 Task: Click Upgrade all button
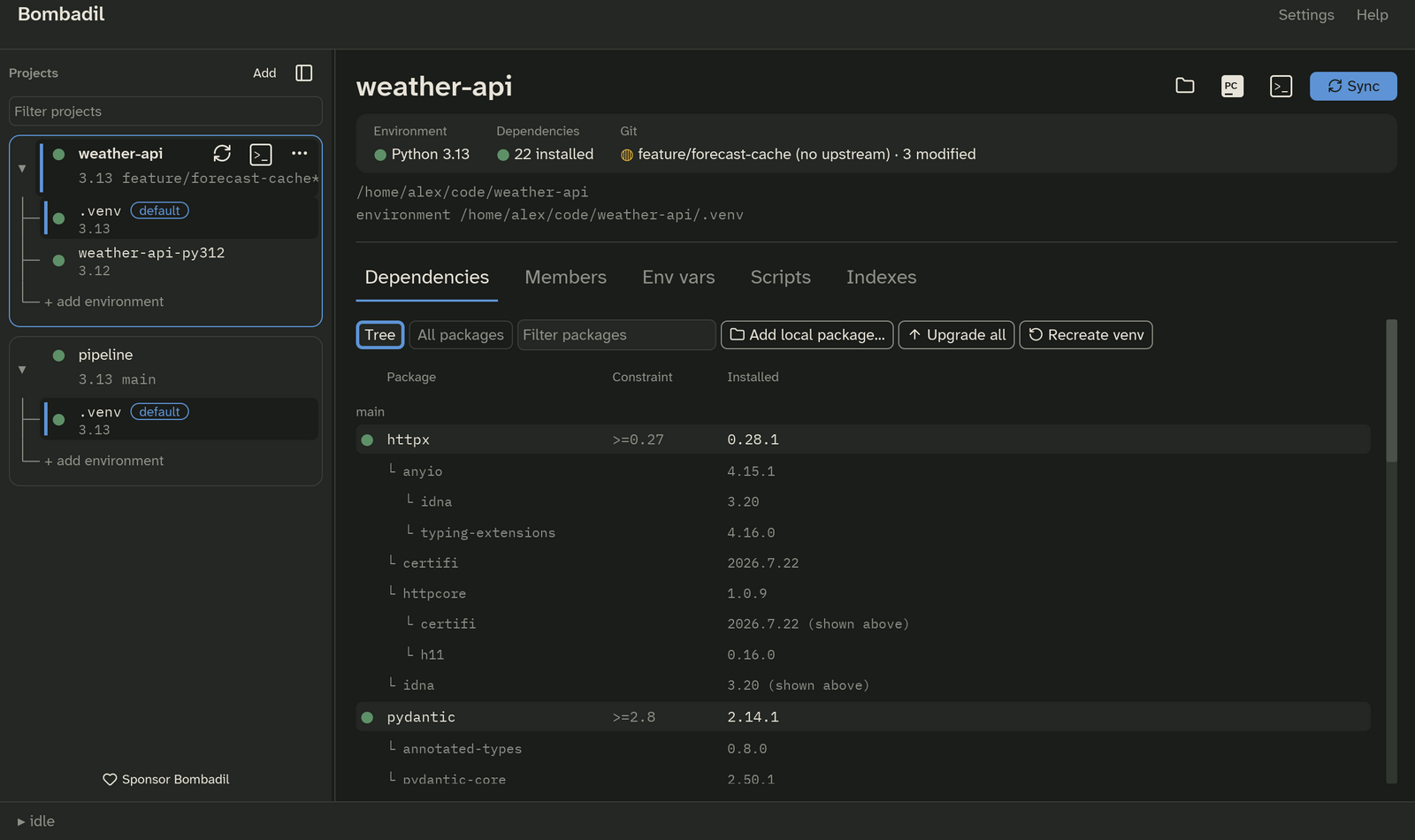tap(957, 335)
